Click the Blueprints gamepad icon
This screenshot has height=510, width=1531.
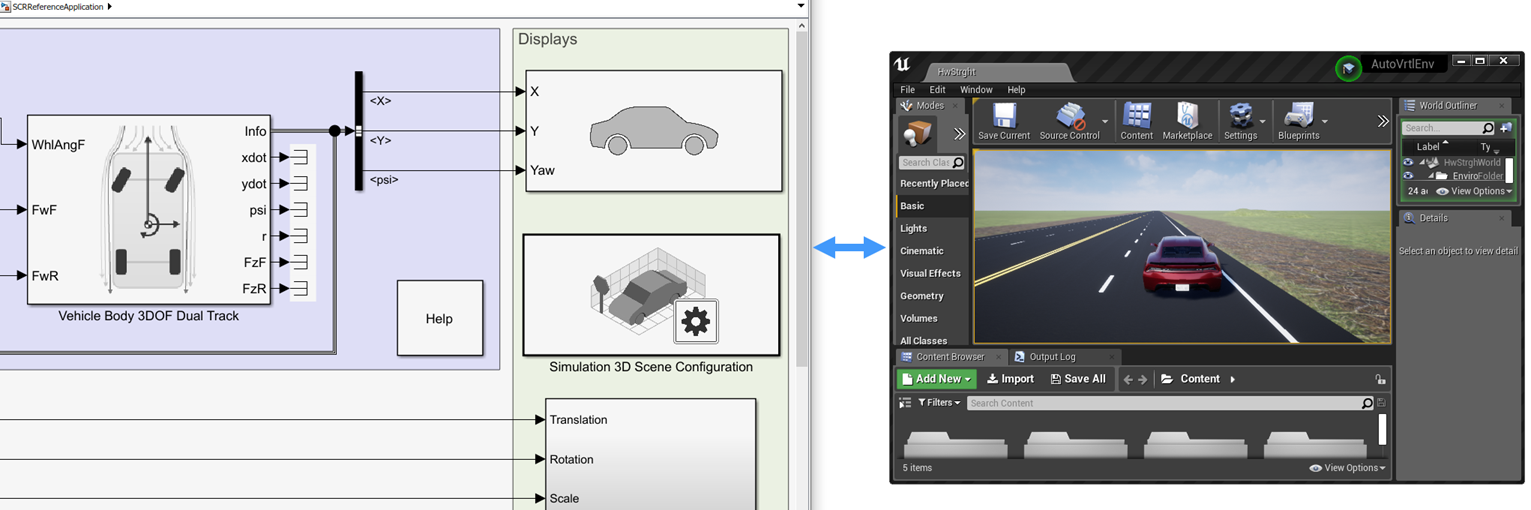pos(1298,116)
